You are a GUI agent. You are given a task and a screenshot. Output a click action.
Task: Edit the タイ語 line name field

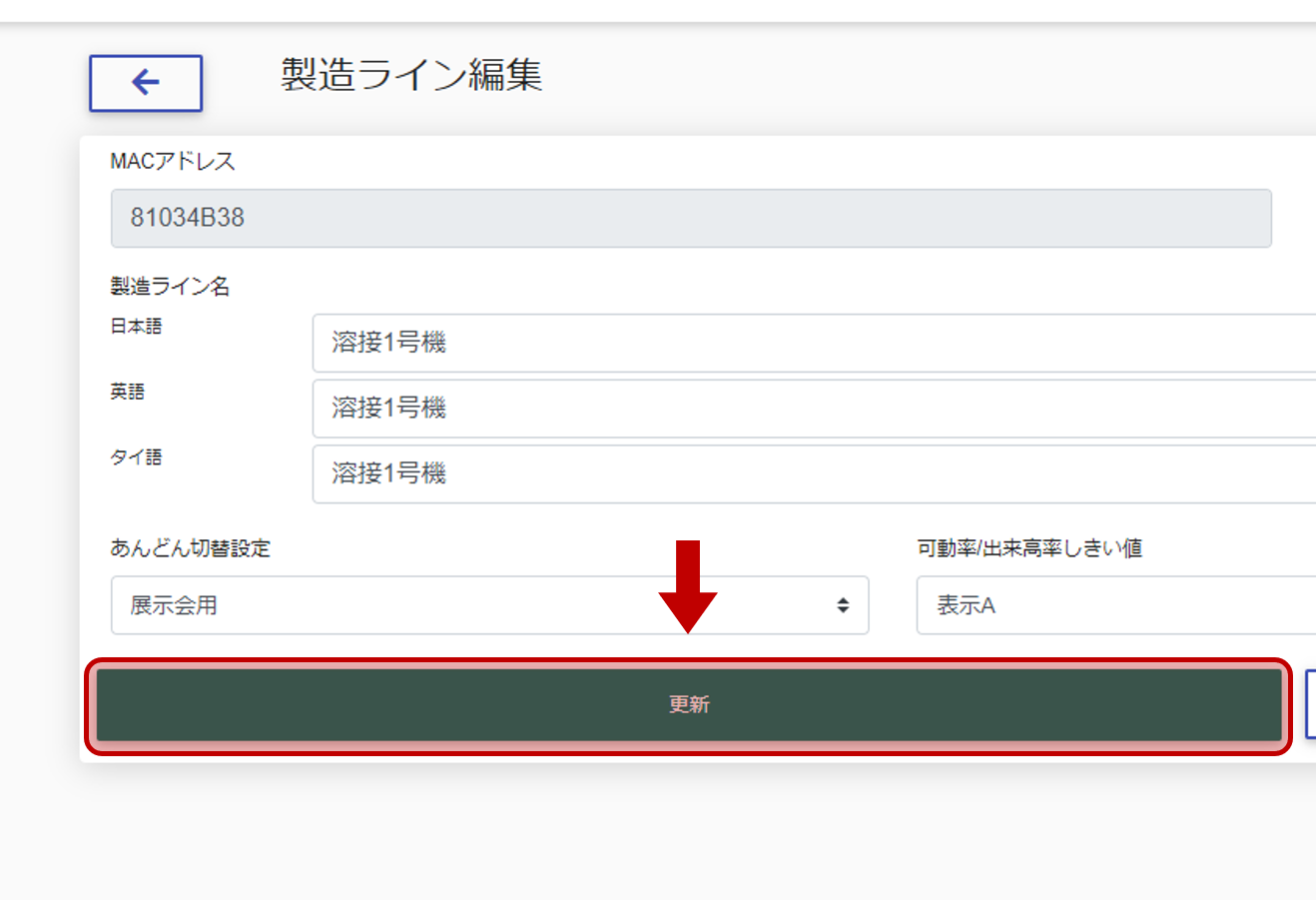click(814, 474)
